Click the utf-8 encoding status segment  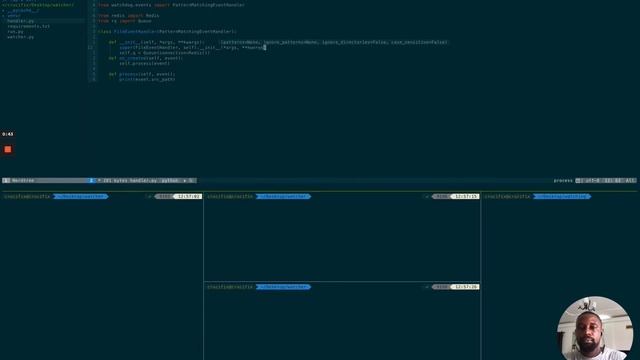592,180
